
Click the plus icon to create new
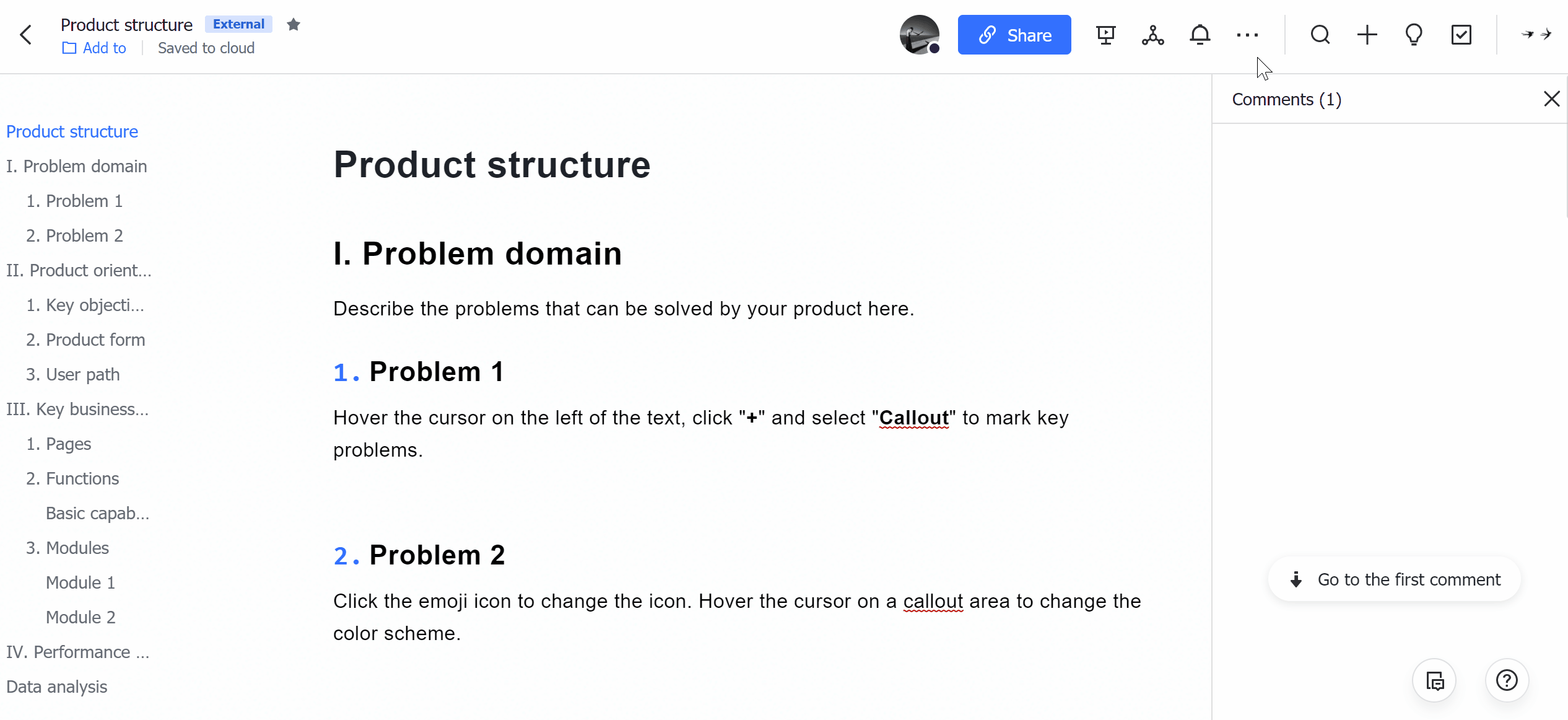click(x=1367, y=35)
